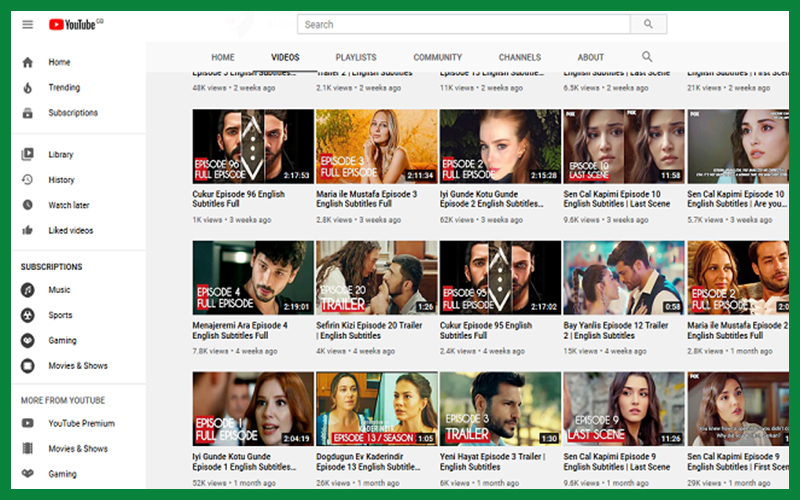
Task: Play Sen Cal Kapimi Episode 10 Last Scene thumbnail
Action: 623,146
